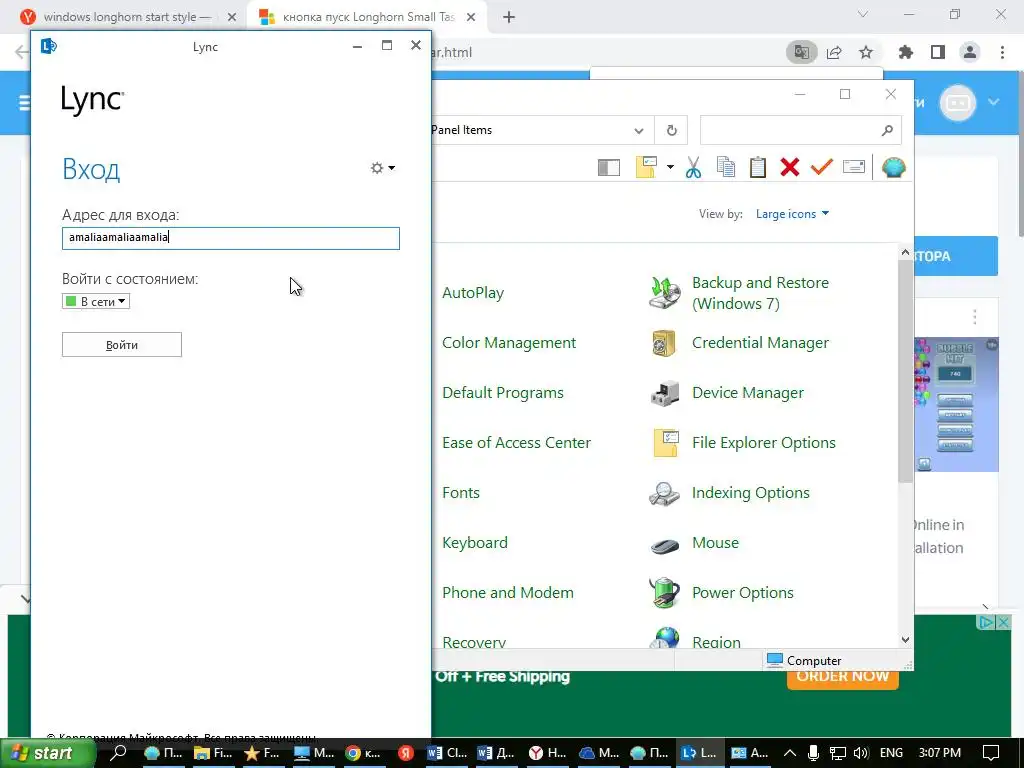Open Color Management

point(509,343)
